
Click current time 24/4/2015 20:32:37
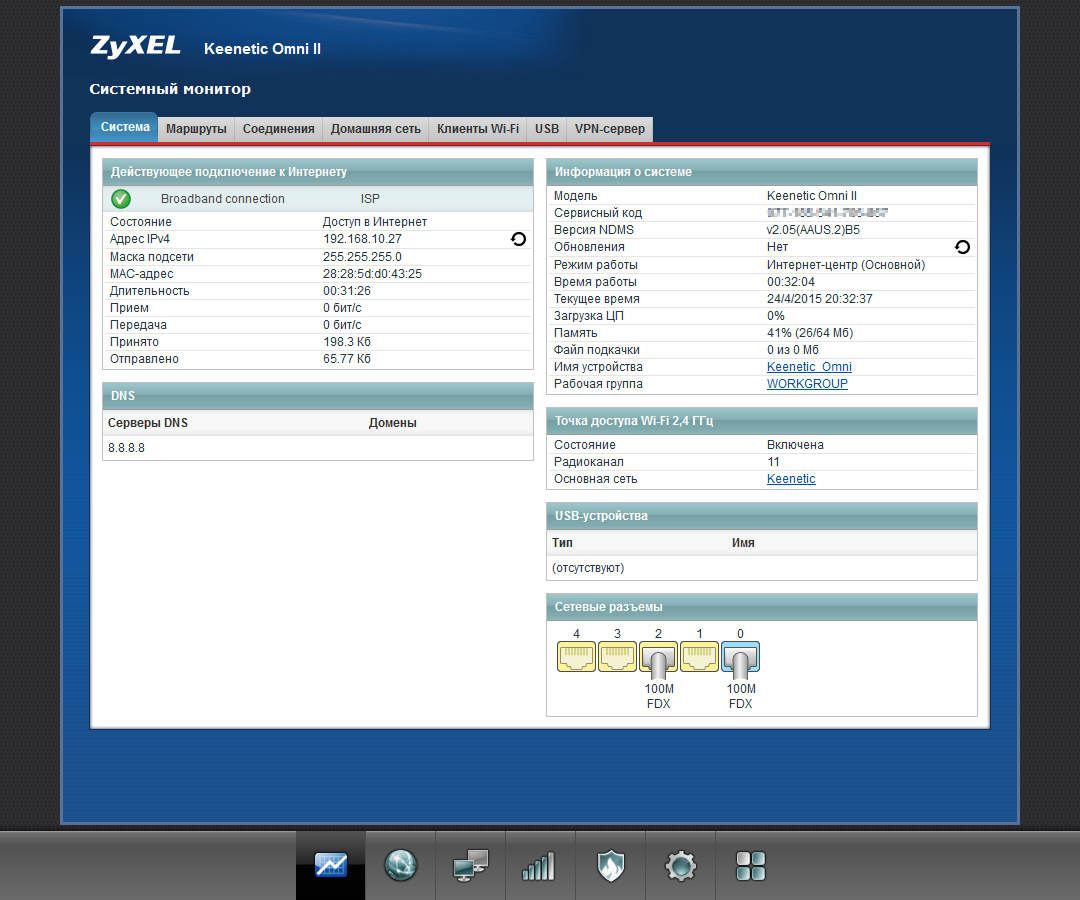[820, 299]
